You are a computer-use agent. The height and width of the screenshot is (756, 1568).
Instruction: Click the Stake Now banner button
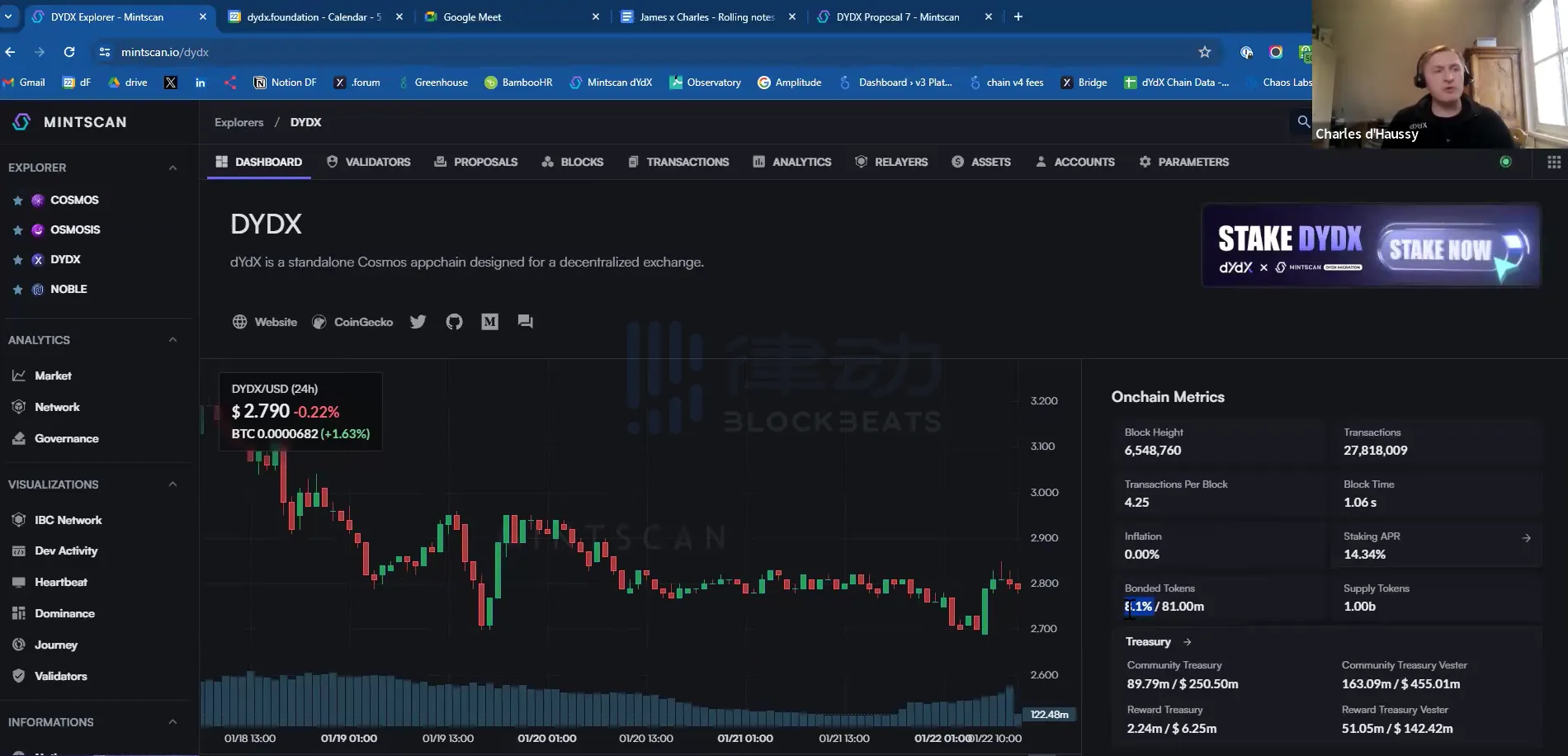[x=1454, y=249]
